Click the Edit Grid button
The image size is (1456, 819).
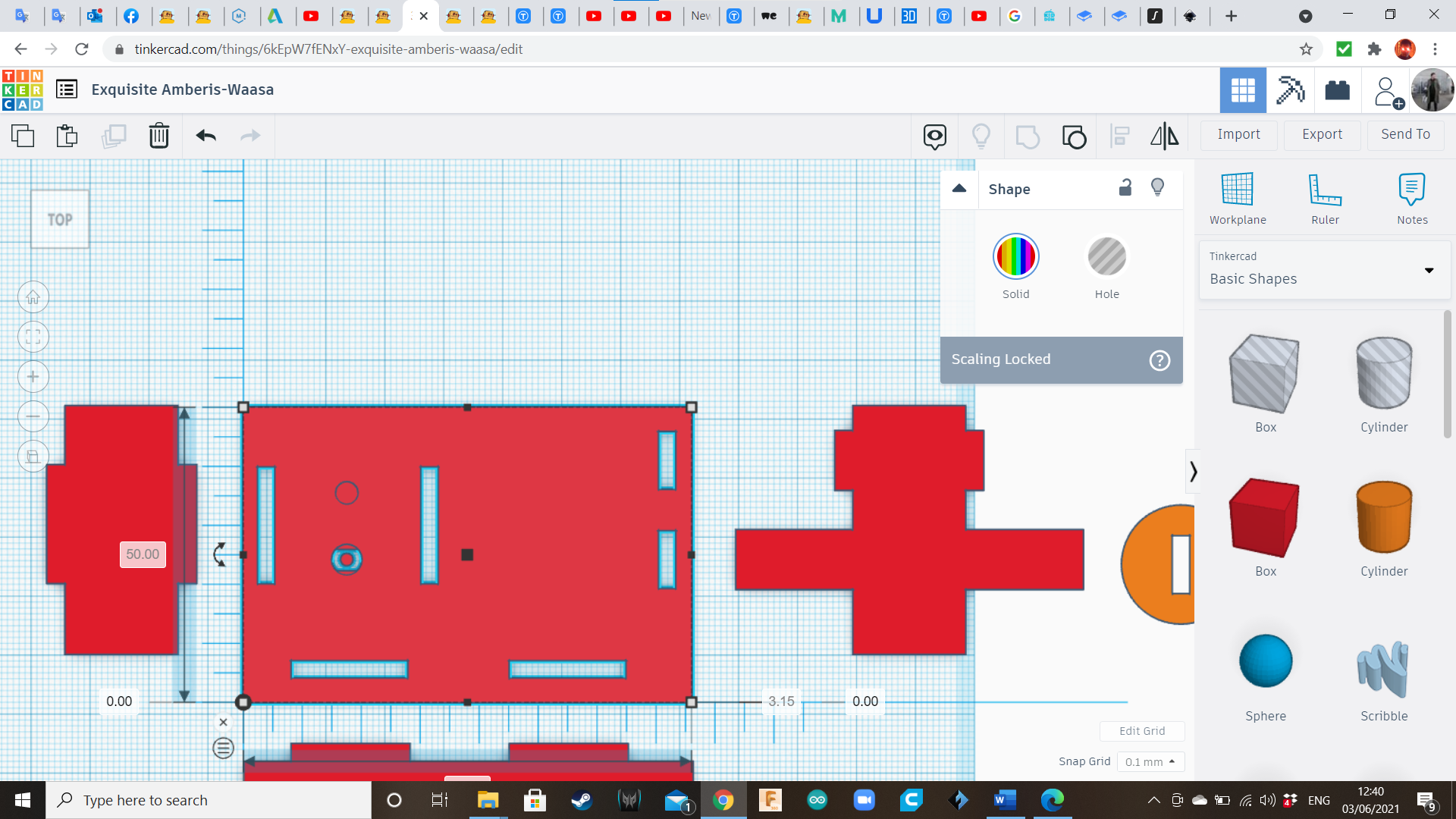1142,730
